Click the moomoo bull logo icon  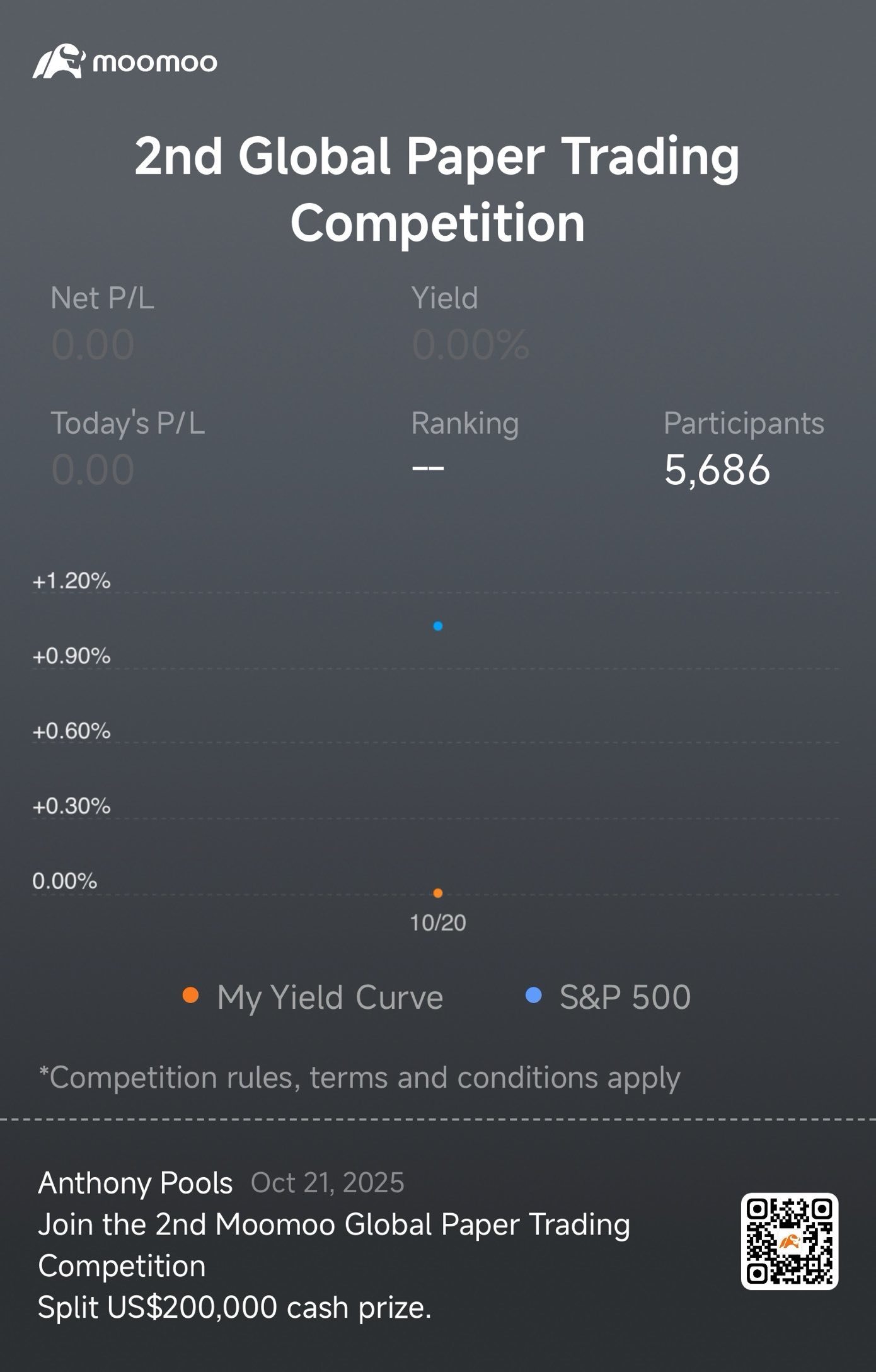coord(58,61)
